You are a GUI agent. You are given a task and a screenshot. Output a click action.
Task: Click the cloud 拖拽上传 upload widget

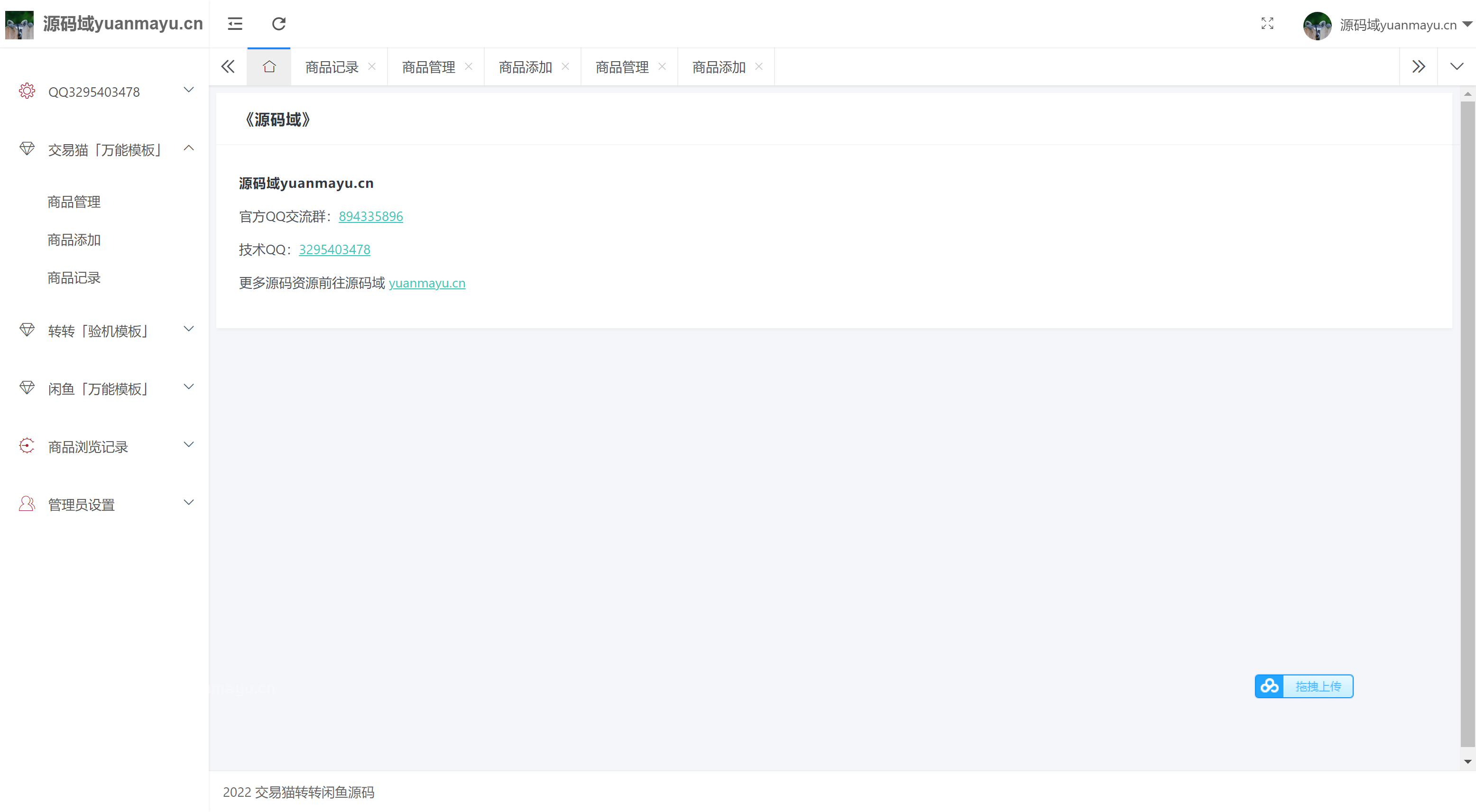[1303, 686]
